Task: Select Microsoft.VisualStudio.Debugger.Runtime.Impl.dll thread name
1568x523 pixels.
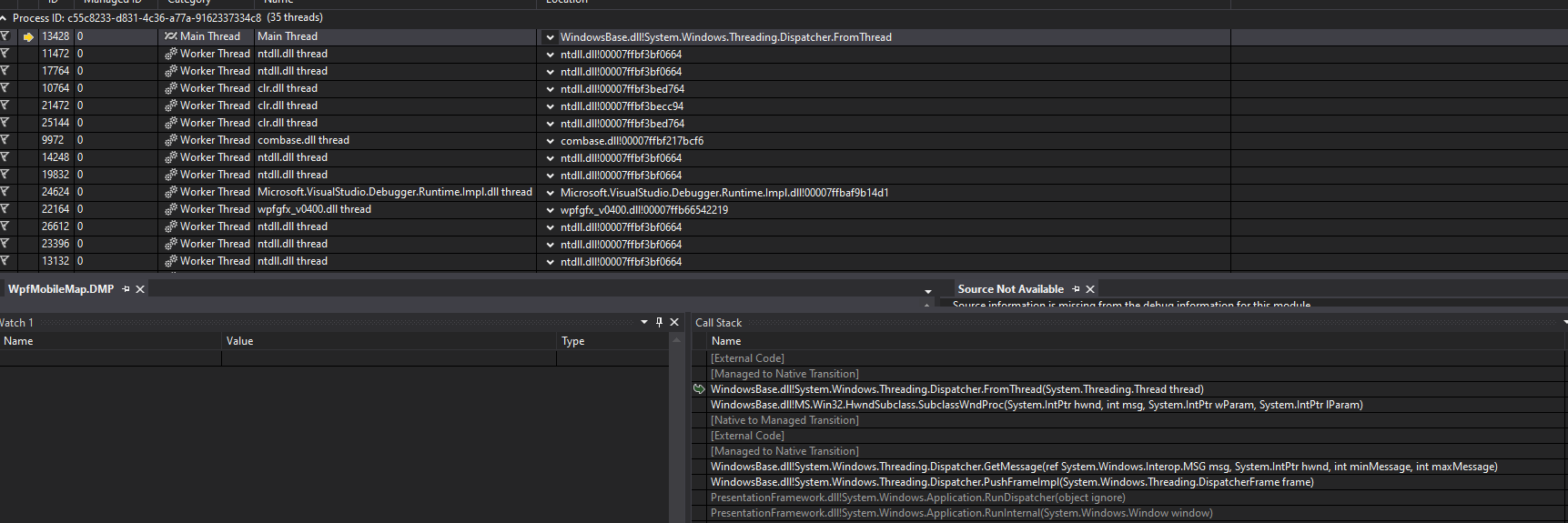Action: 395,192
